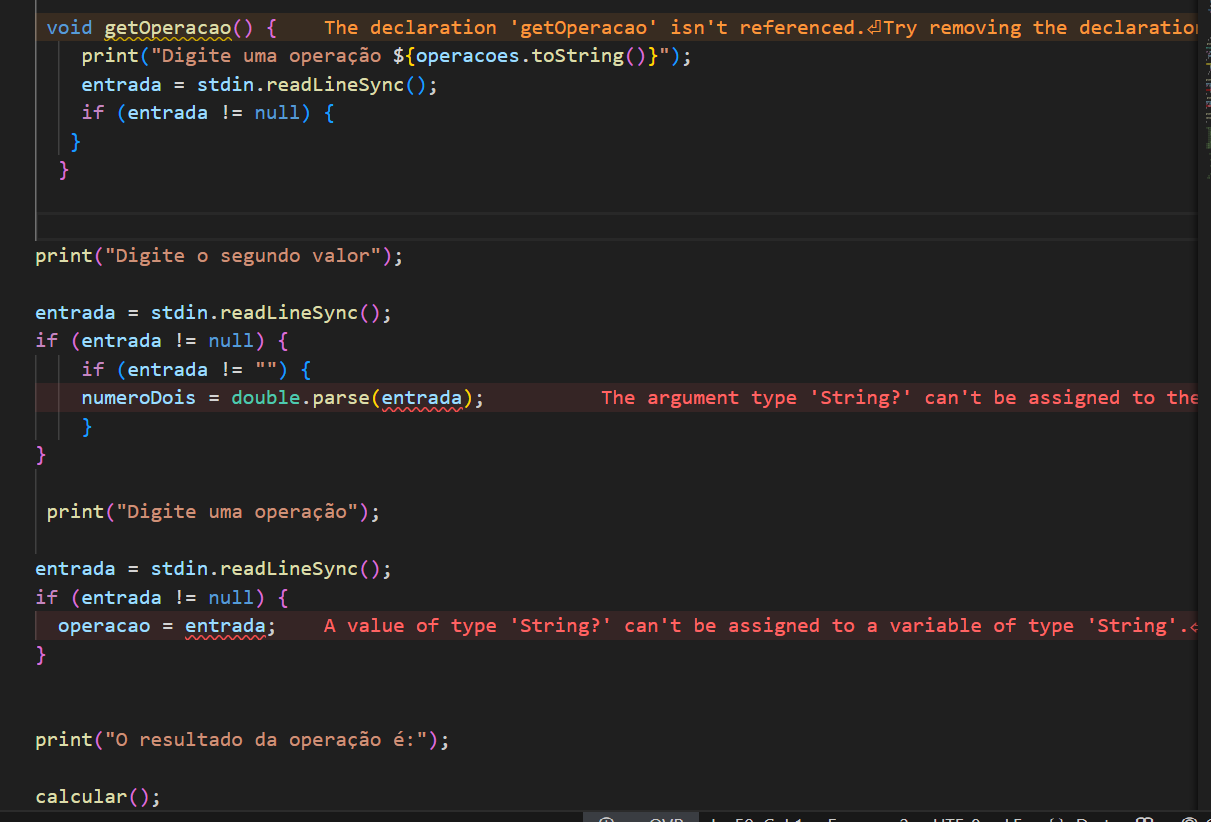1211x822 pixels.
Task: Click the underlined entrada assigned to operacao
Action: point(226,626)
